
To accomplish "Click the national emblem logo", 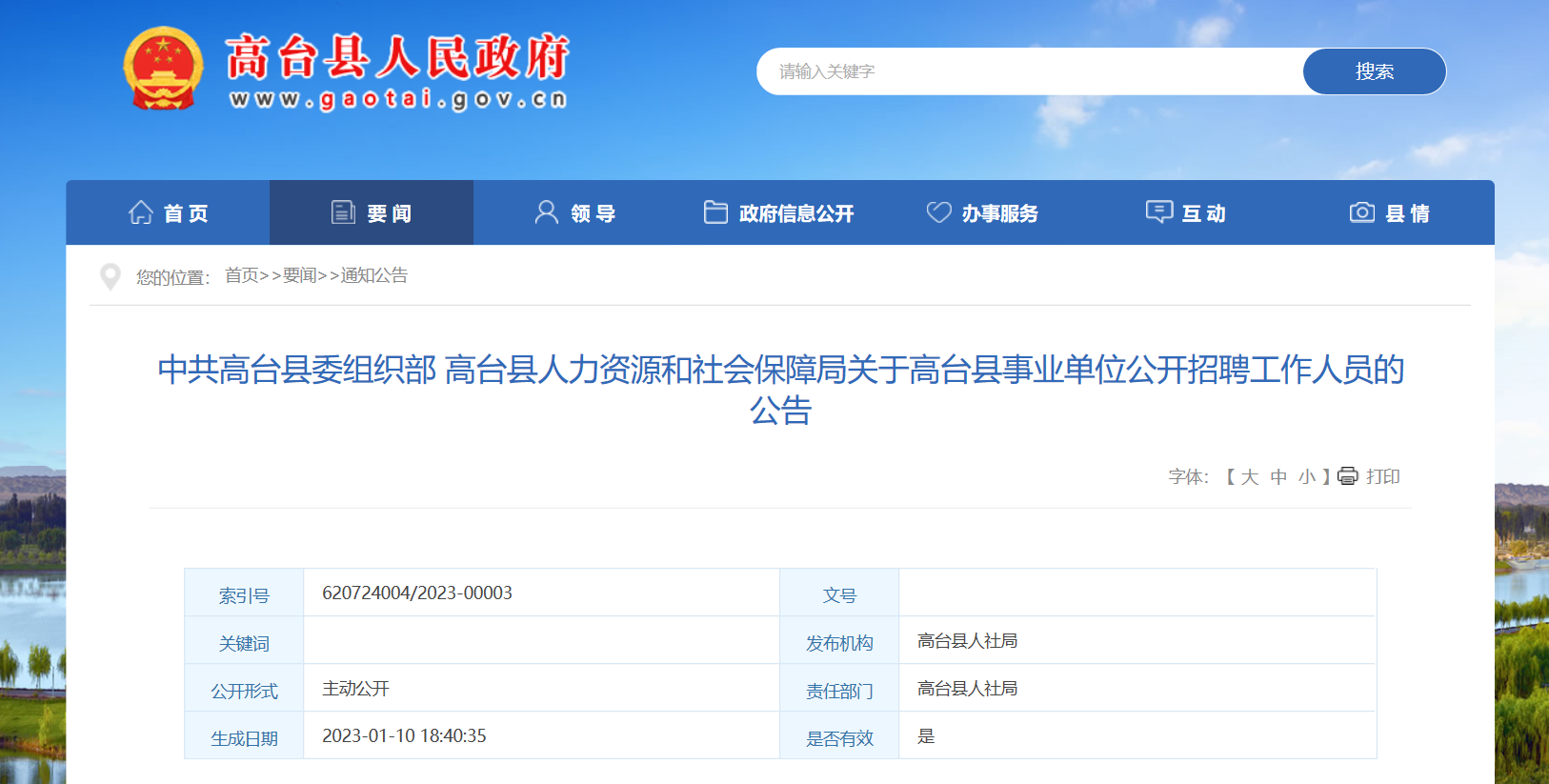I will coord(164,69).
